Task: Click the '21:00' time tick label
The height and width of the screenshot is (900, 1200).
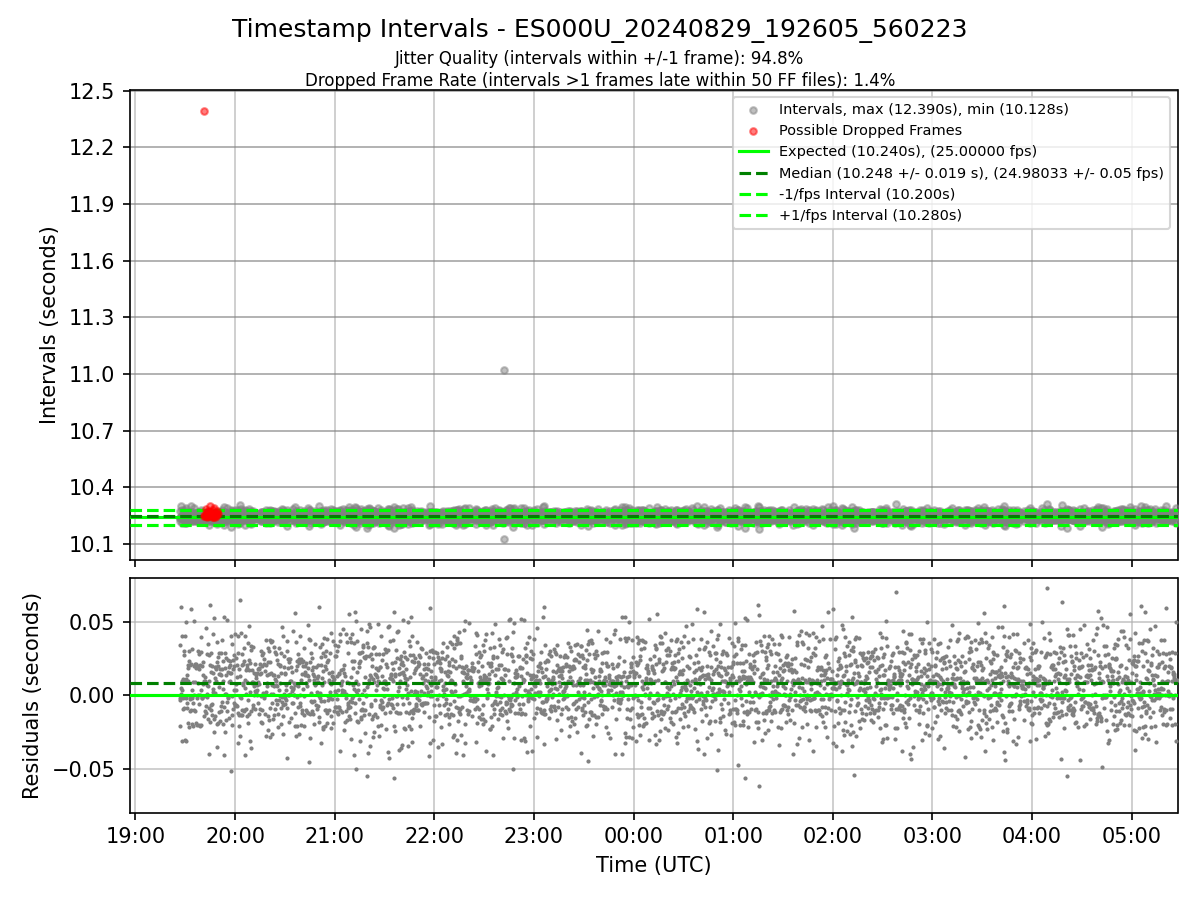Action: click(334, 835)
